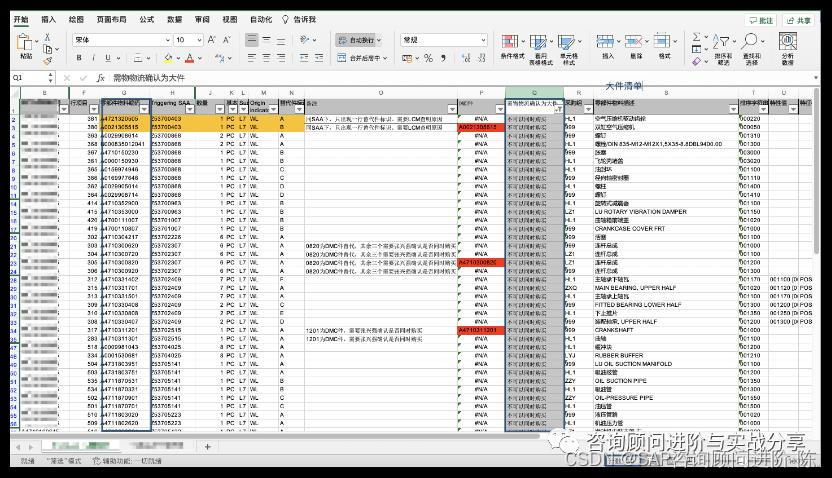Click the increase decimal icon
Screen dimensions: 832x478
[466, 58]
